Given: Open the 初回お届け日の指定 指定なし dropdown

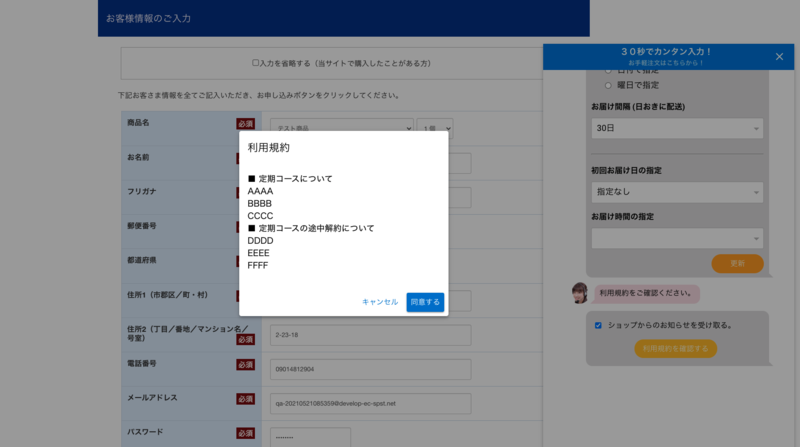Looking at the screenshot, I should point(677,192).
